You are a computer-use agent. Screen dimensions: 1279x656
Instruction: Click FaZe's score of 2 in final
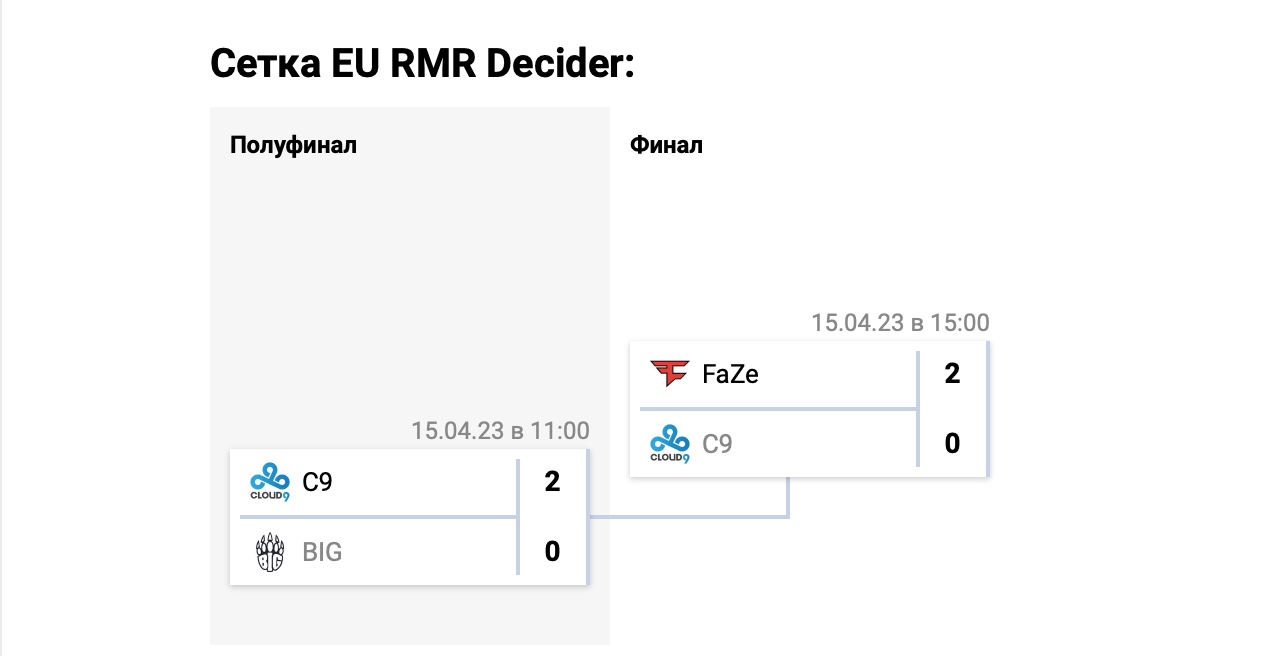tap(952, 374)
